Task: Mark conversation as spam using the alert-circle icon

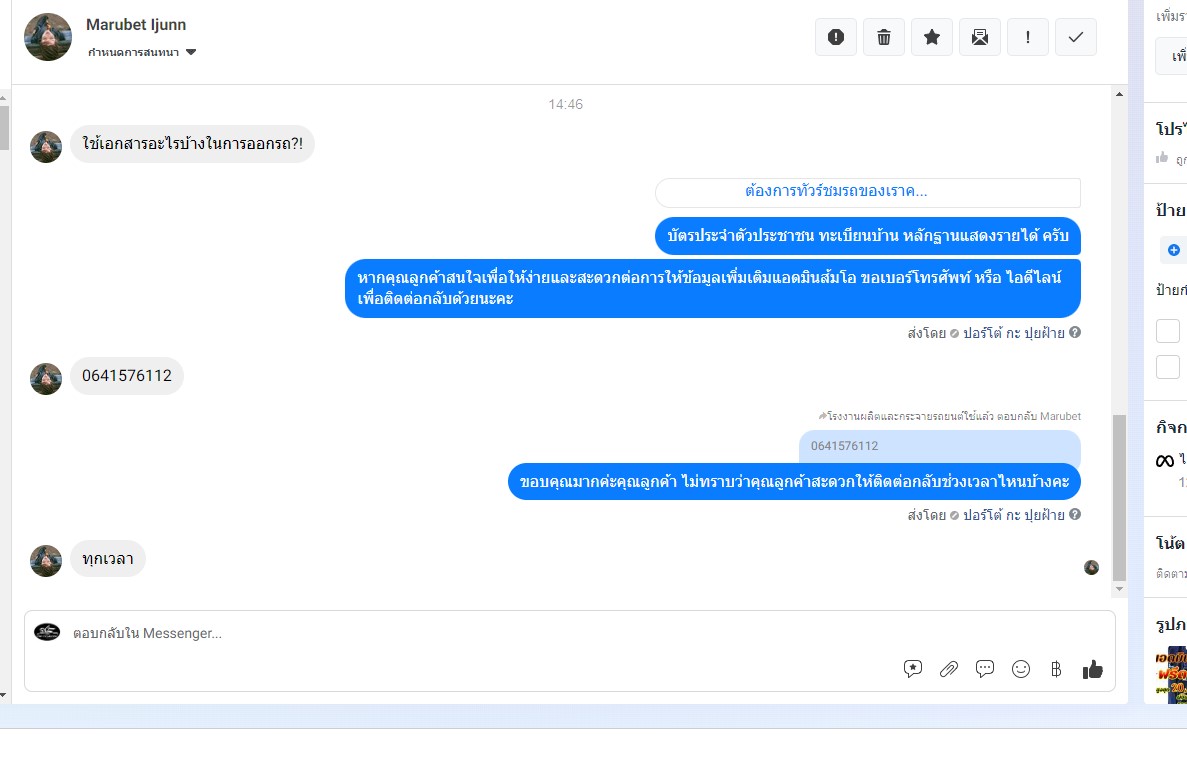Action: click(x=836, y=37)
